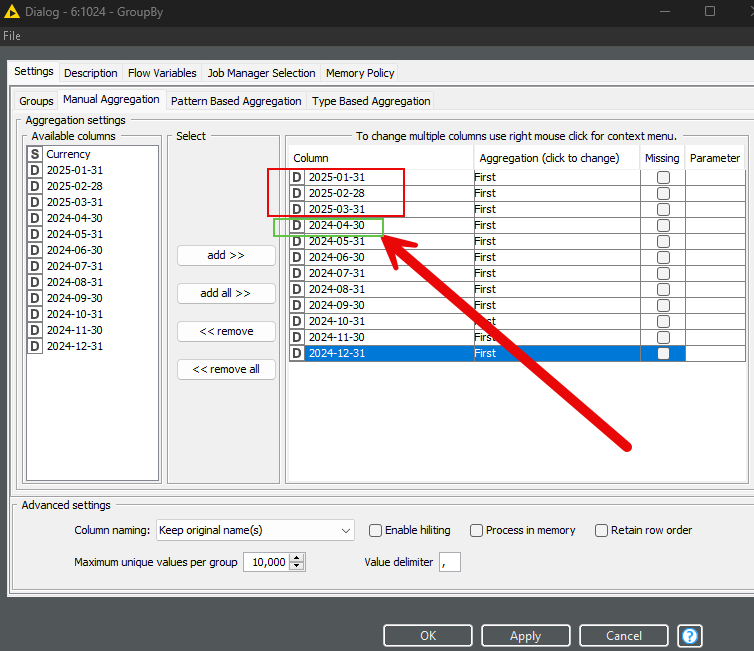Click the D icon next to 2024-08-31 in Available columns
754x651 pixels.
pos(35,282)
